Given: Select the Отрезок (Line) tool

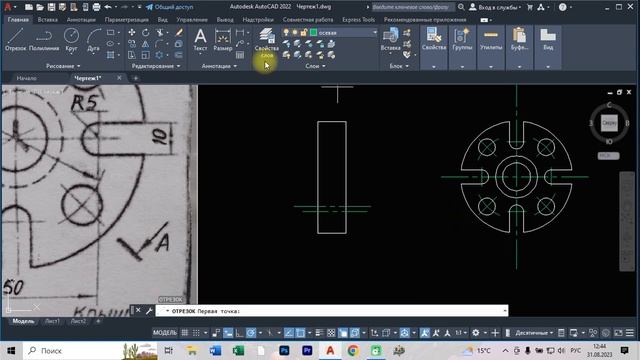Looking at the screenshot, I should click(16, 40).
